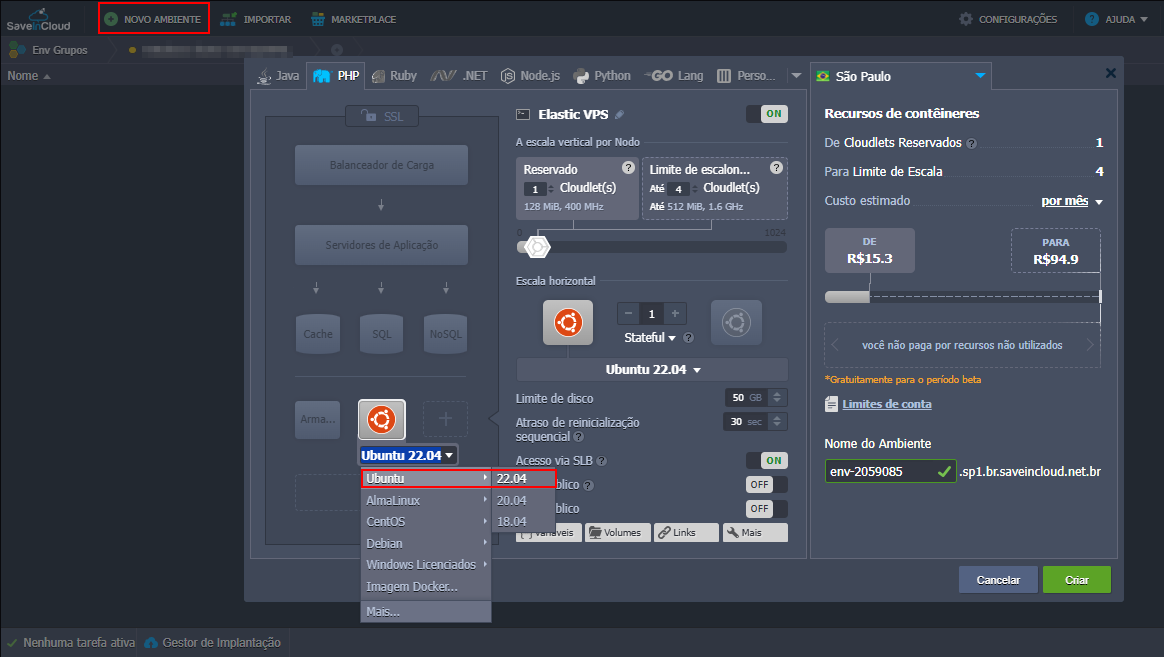
Task: Close the environment topology dialog
Action: 1111,73
